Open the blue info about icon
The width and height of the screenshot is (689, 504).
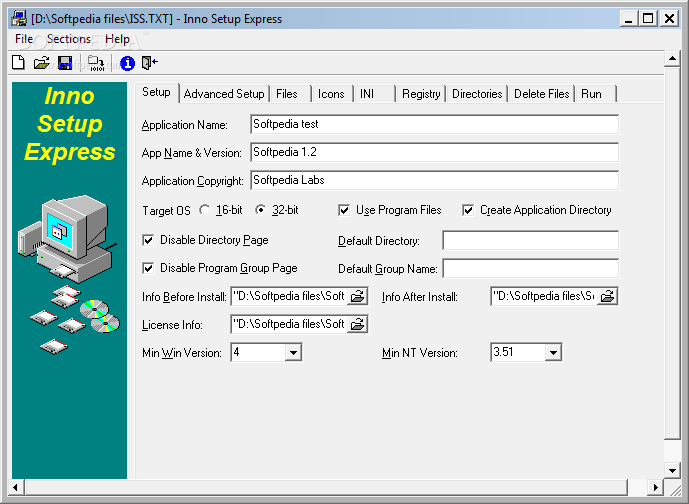coord(127,63)
